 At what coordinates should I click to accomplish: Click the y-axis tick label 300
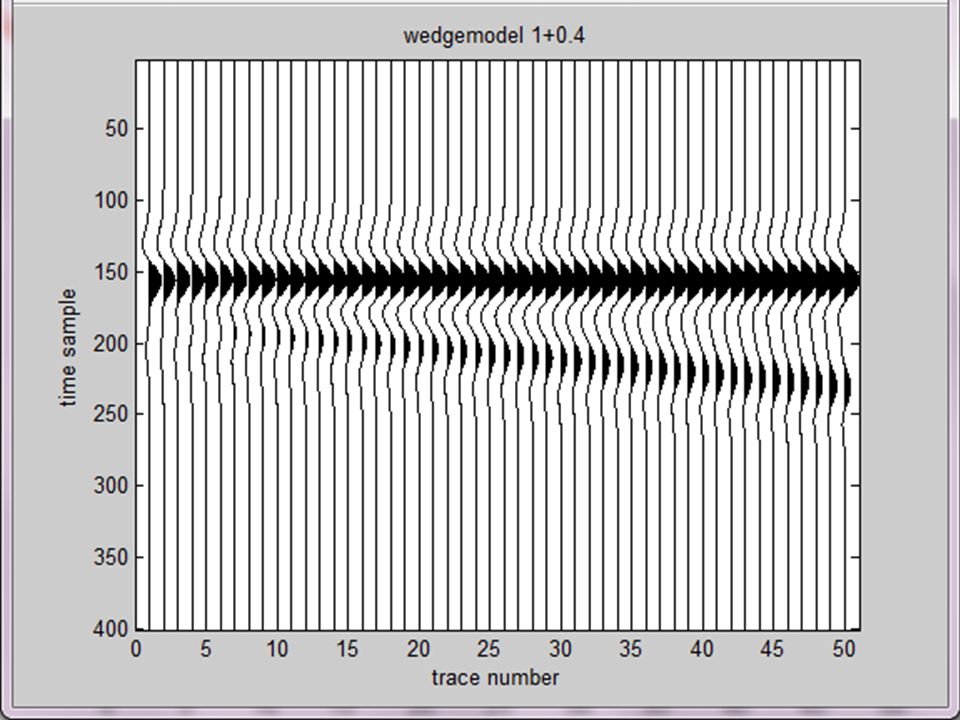111,486
